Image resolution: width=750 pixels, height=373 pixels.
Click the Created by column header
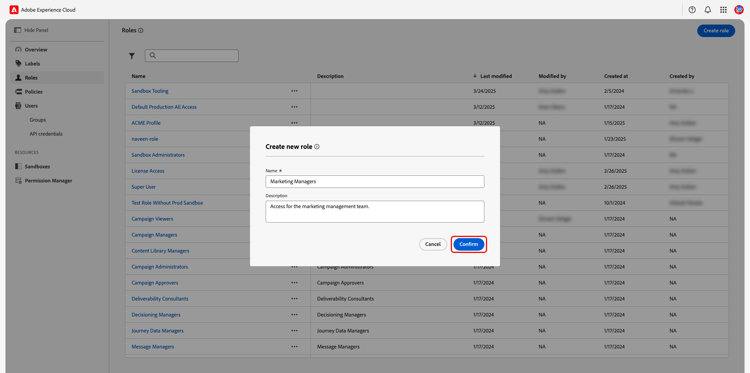pyautogui.click(x=682, y=76)
